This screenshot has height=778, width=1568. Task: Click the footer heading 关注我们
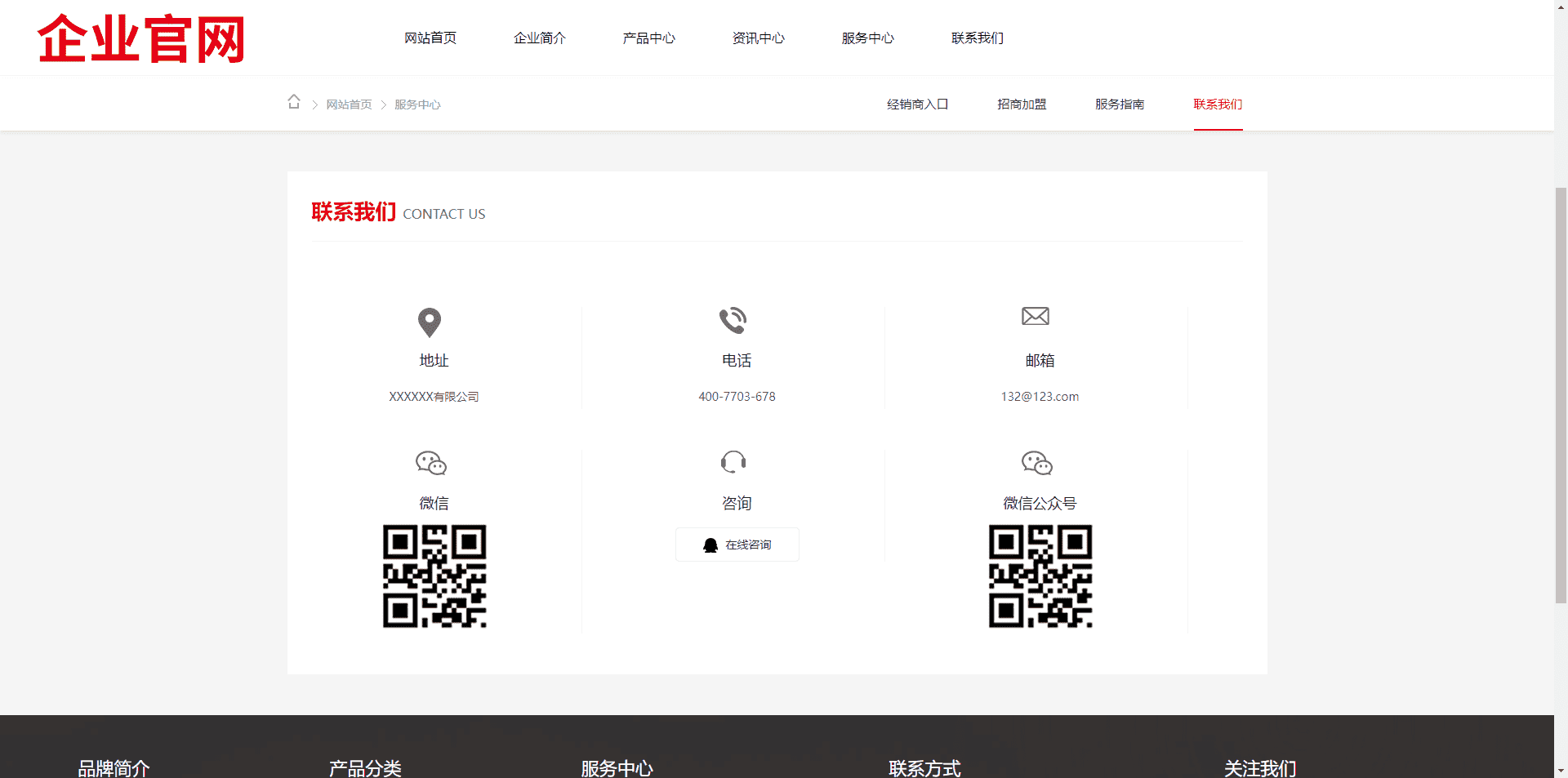pyautogui.click(x=1260, y=768)
